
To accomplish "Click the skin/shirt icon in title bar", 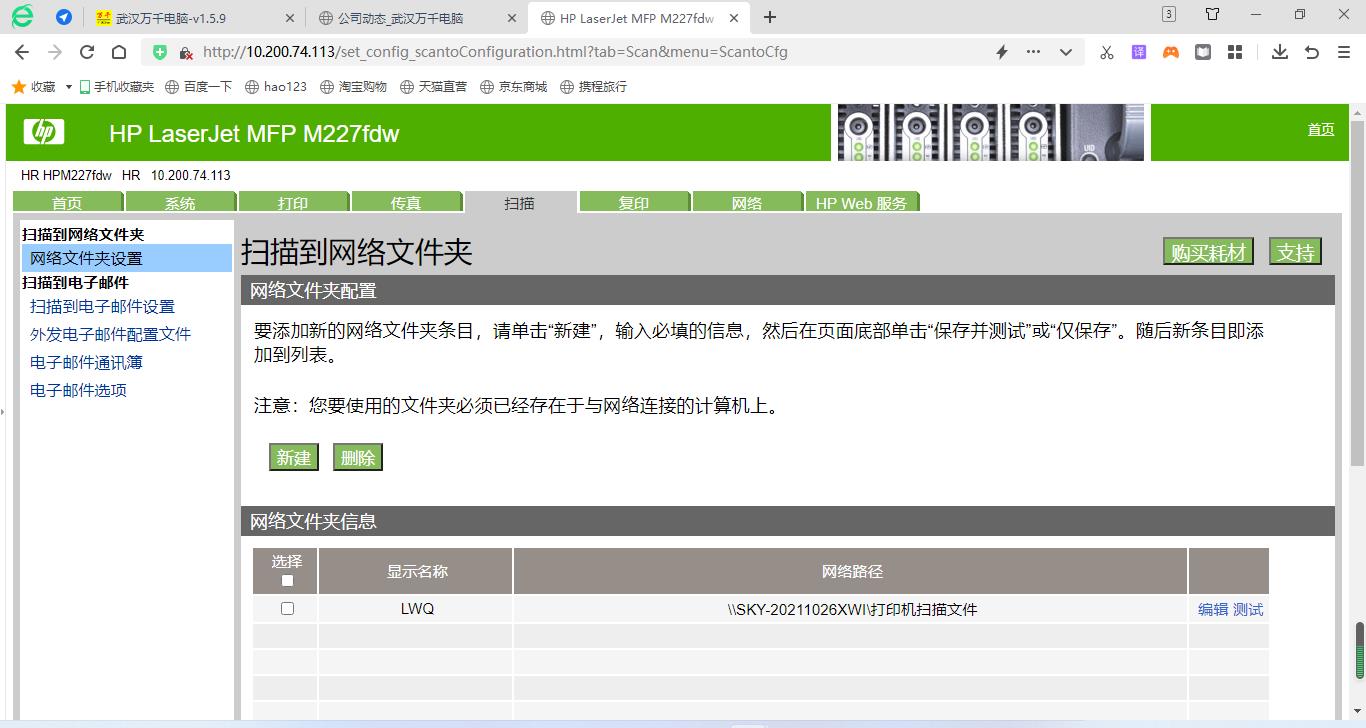I will point(1212,14).
